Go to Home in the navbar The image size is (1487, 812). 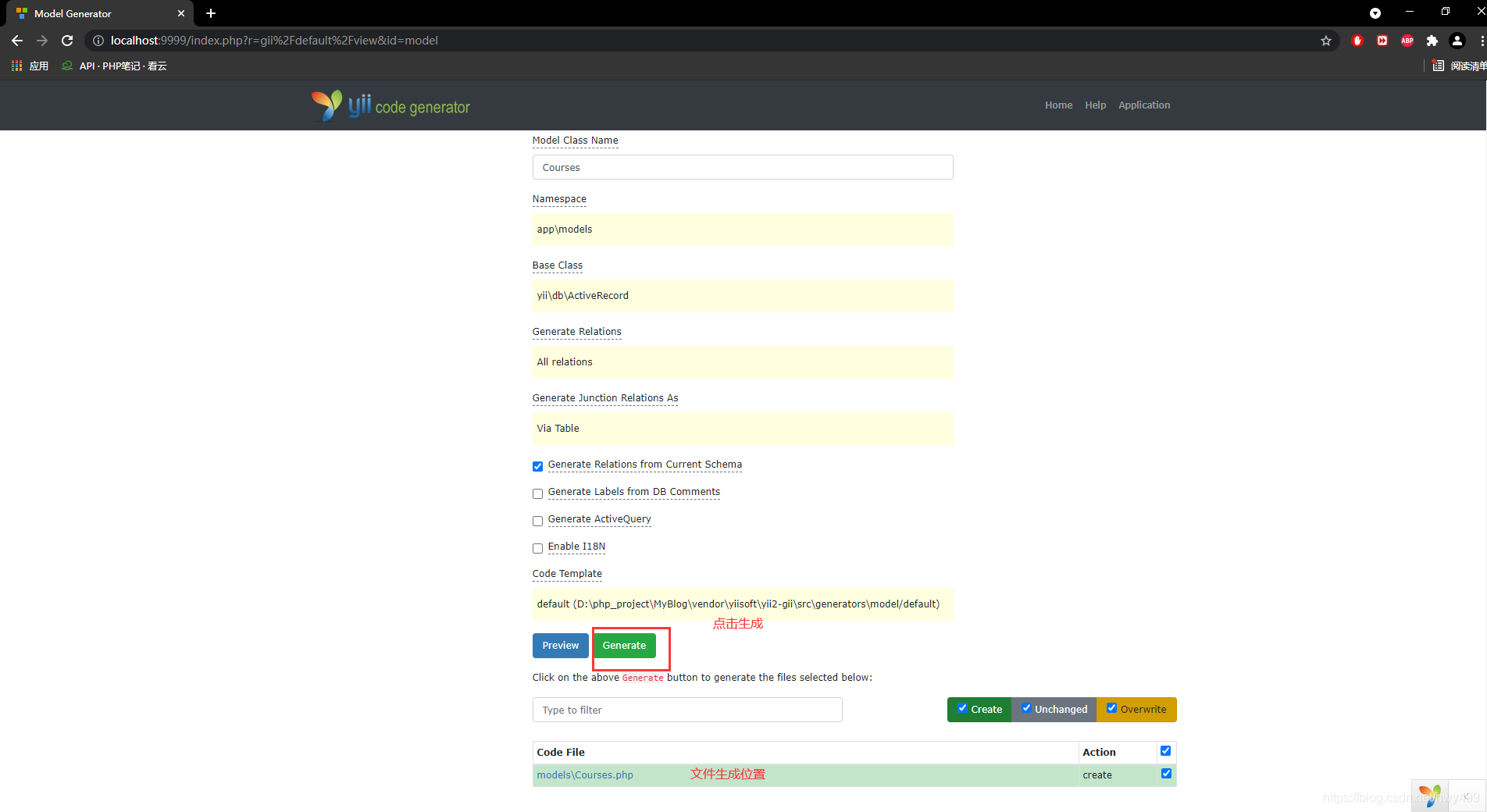pyautogui.click(x=1059, y=105)
